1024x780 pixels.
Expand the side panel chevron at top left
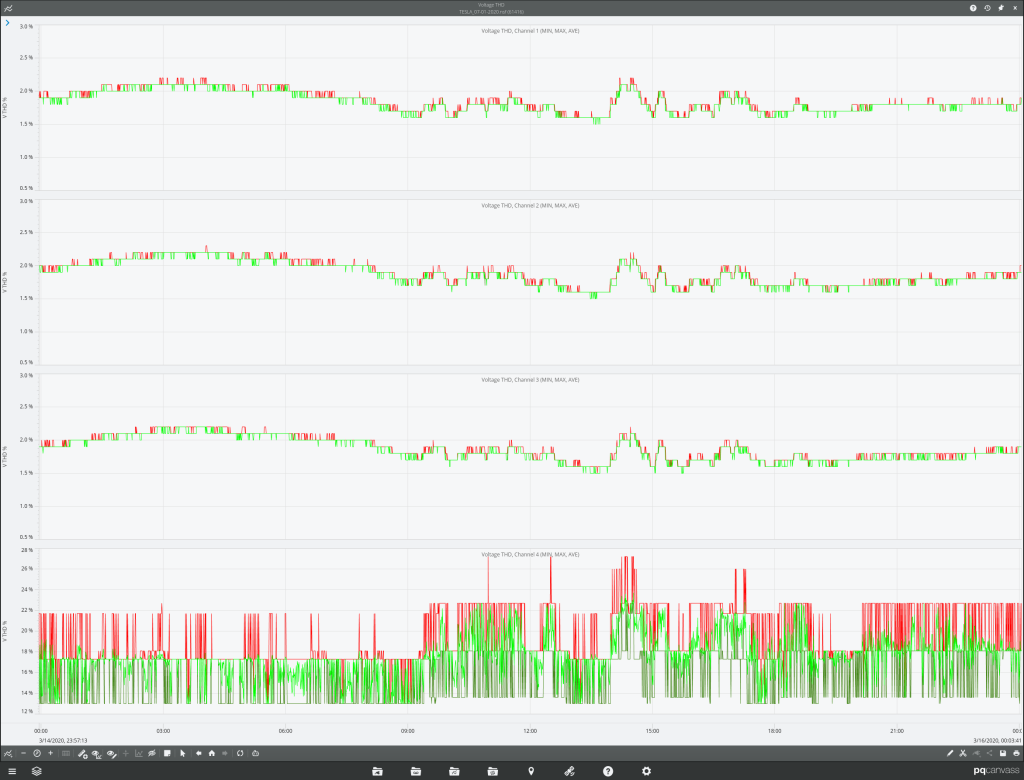pos(8,22)
